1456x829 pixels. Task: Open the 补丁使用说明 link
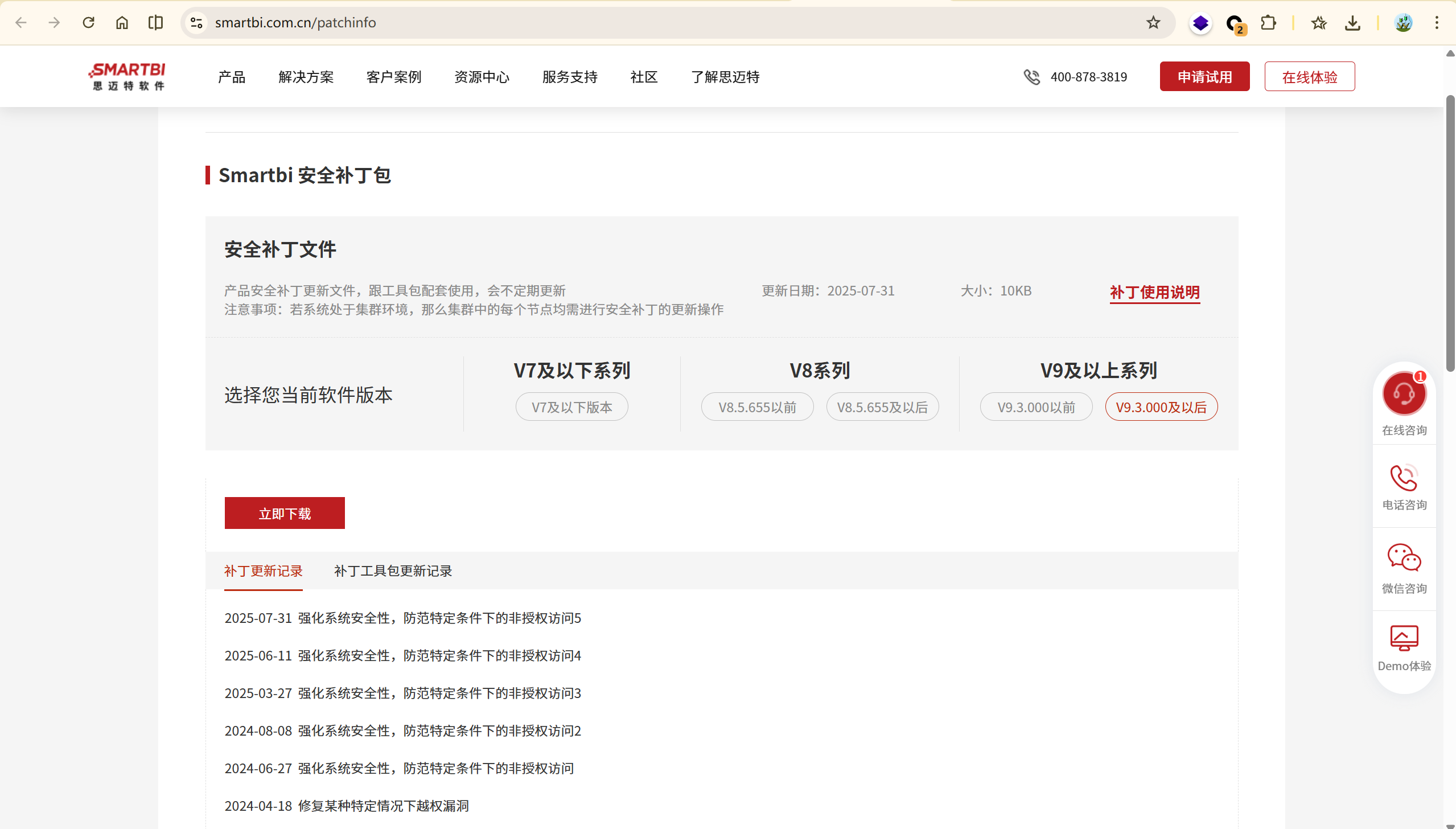pyautogui.click(x=1154, y=292)
